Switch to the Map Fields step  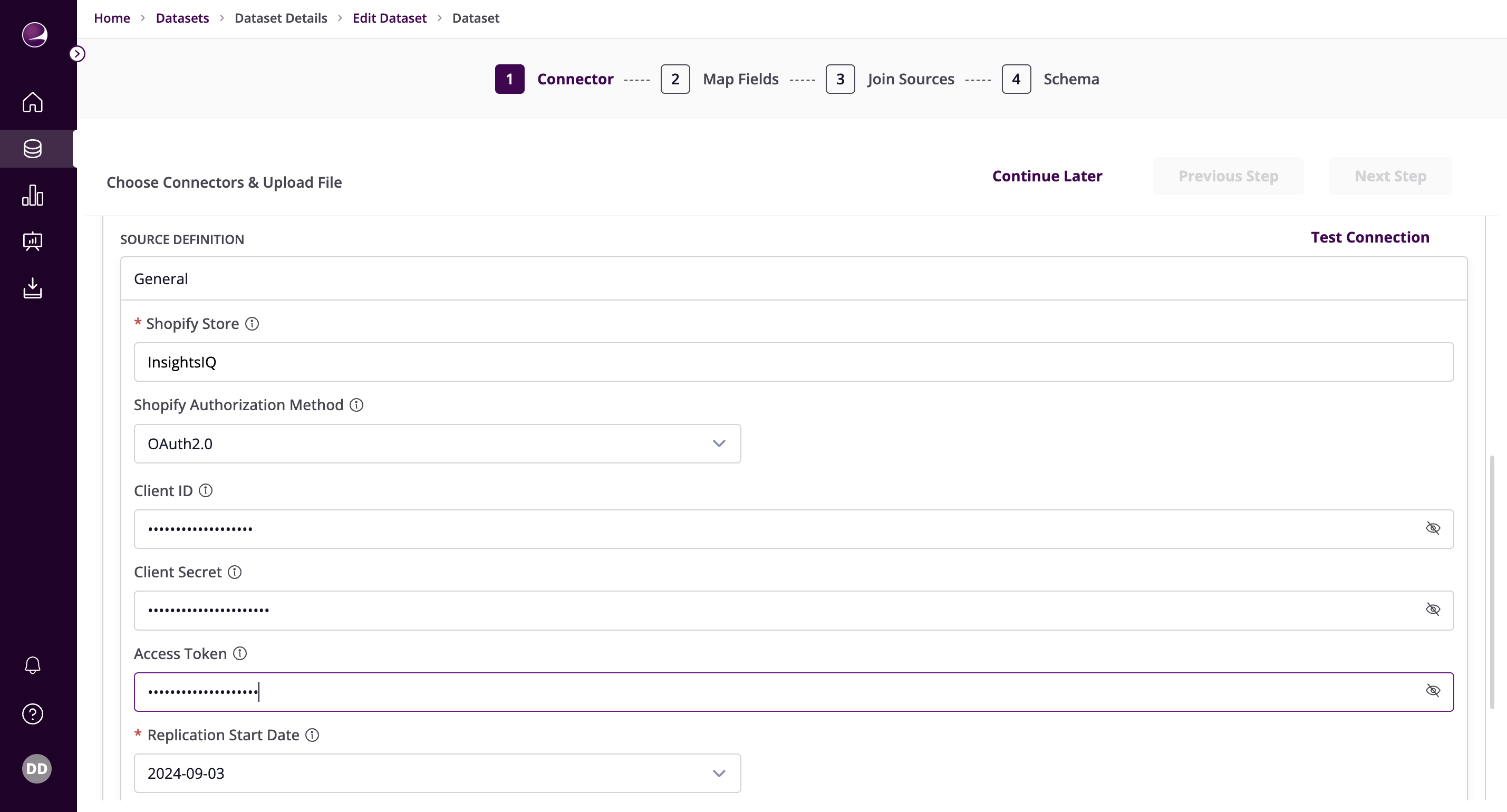click(740, 79)
